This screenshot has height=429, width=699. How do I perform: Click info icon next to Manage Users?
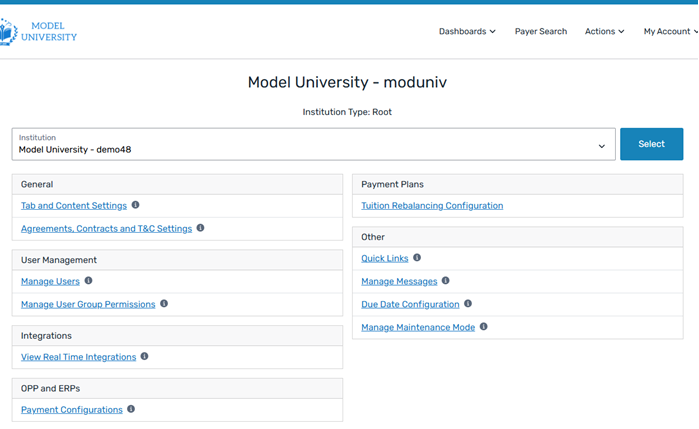[x=88, y=281]
